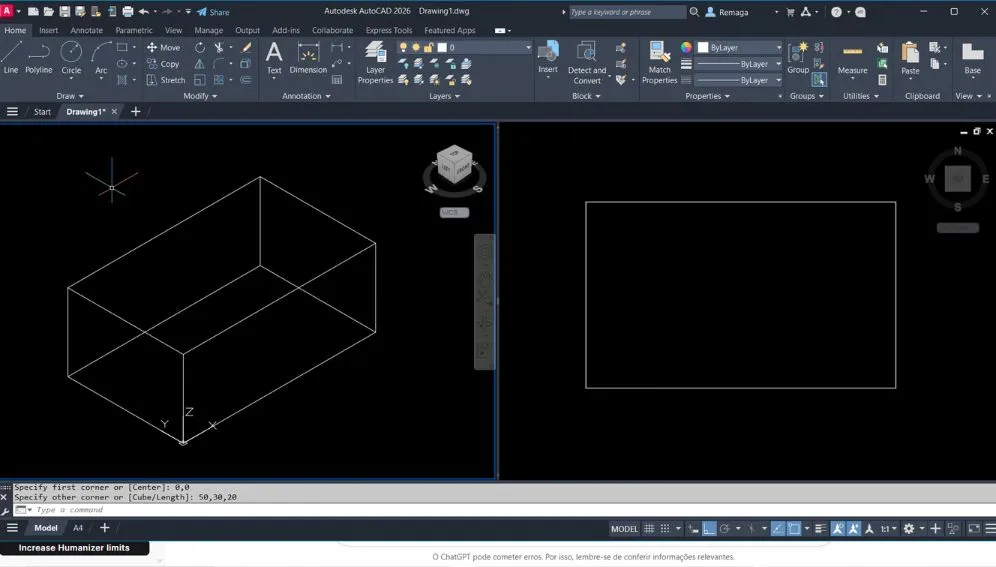Open the Parametric ribbon tab
Viewport: 996px width, 567px height.
click(133, 30)
